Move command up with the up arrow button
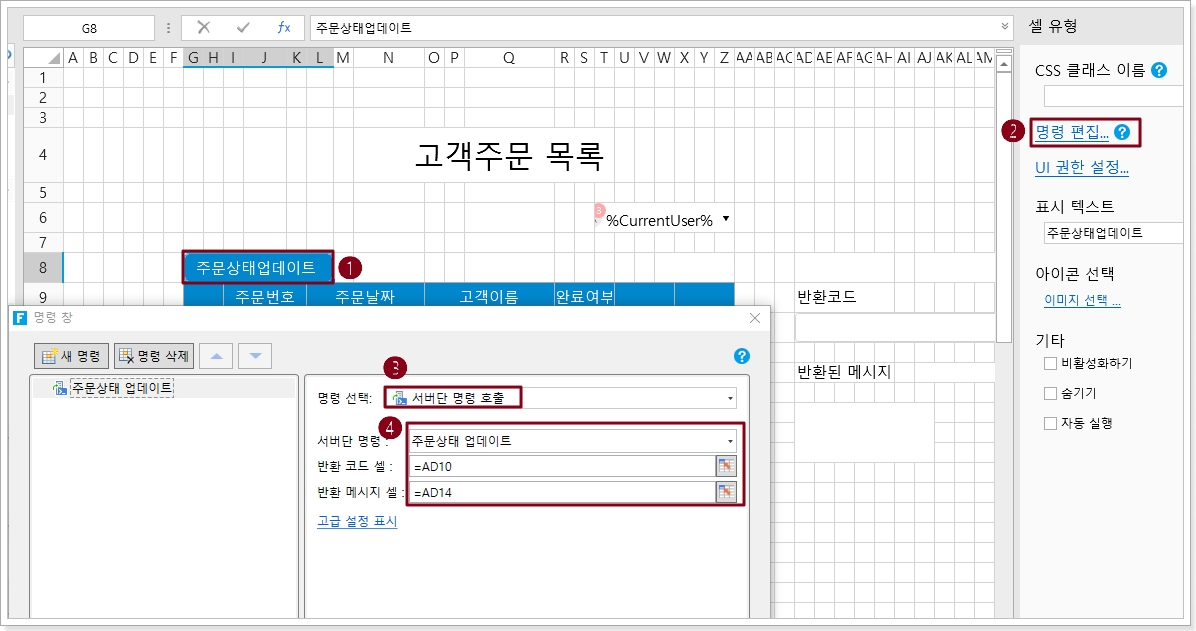Viewport: 1196px width, 631px height. 215,355
